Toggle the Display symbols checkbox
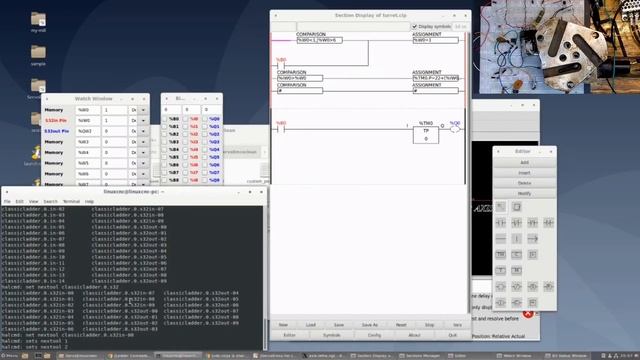 (x=414, y=27)
